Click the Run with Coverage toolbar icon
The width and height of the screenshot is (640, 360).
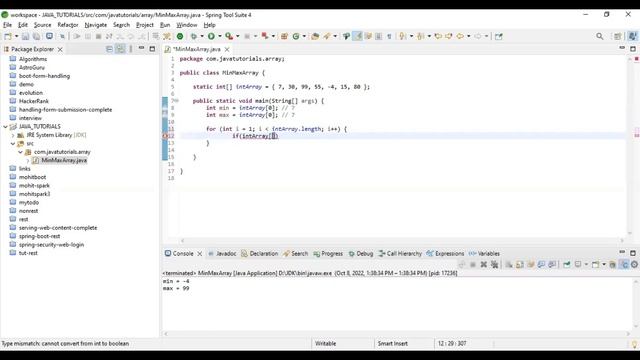click(x=229, y=36)
